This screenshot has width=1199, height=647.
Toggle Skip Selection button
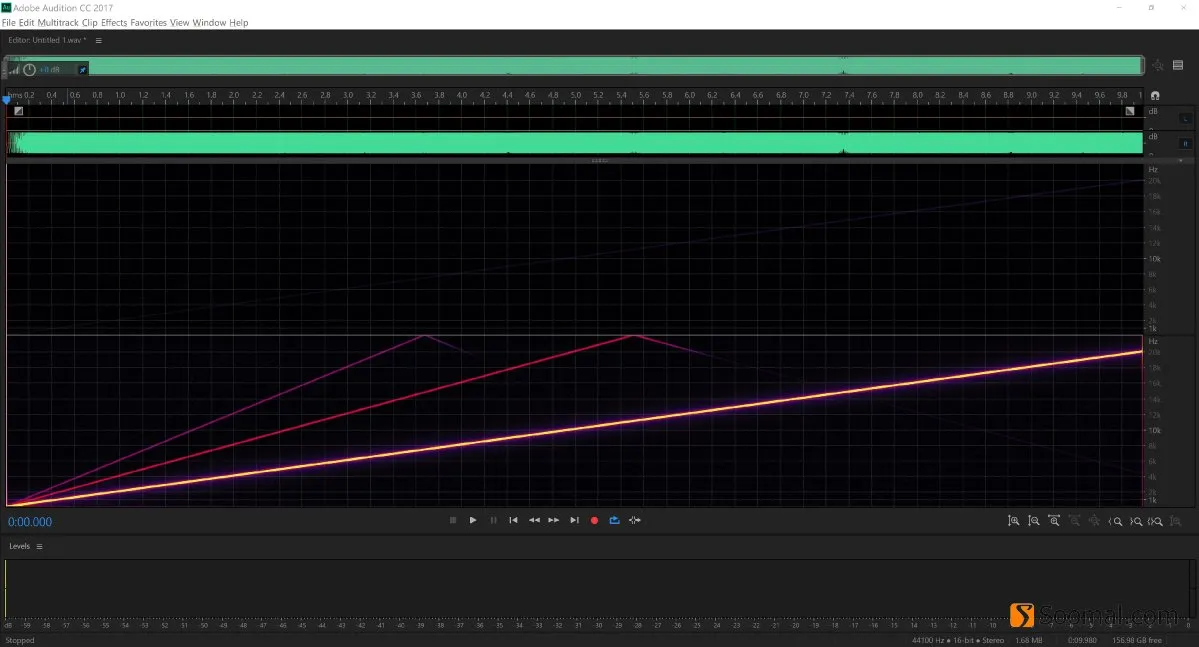point(635,520)
